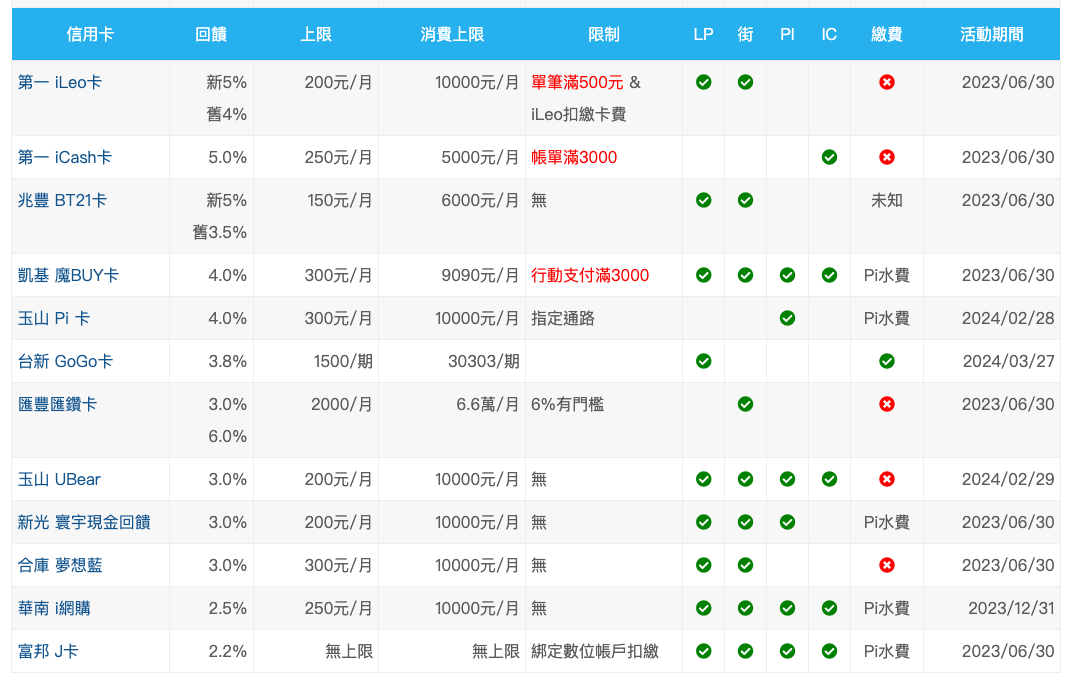Click the PI green check for 新光 寰宇現金回饋
The width and height of the screenshot is (1073, 680).
click(x=788, y=523)
